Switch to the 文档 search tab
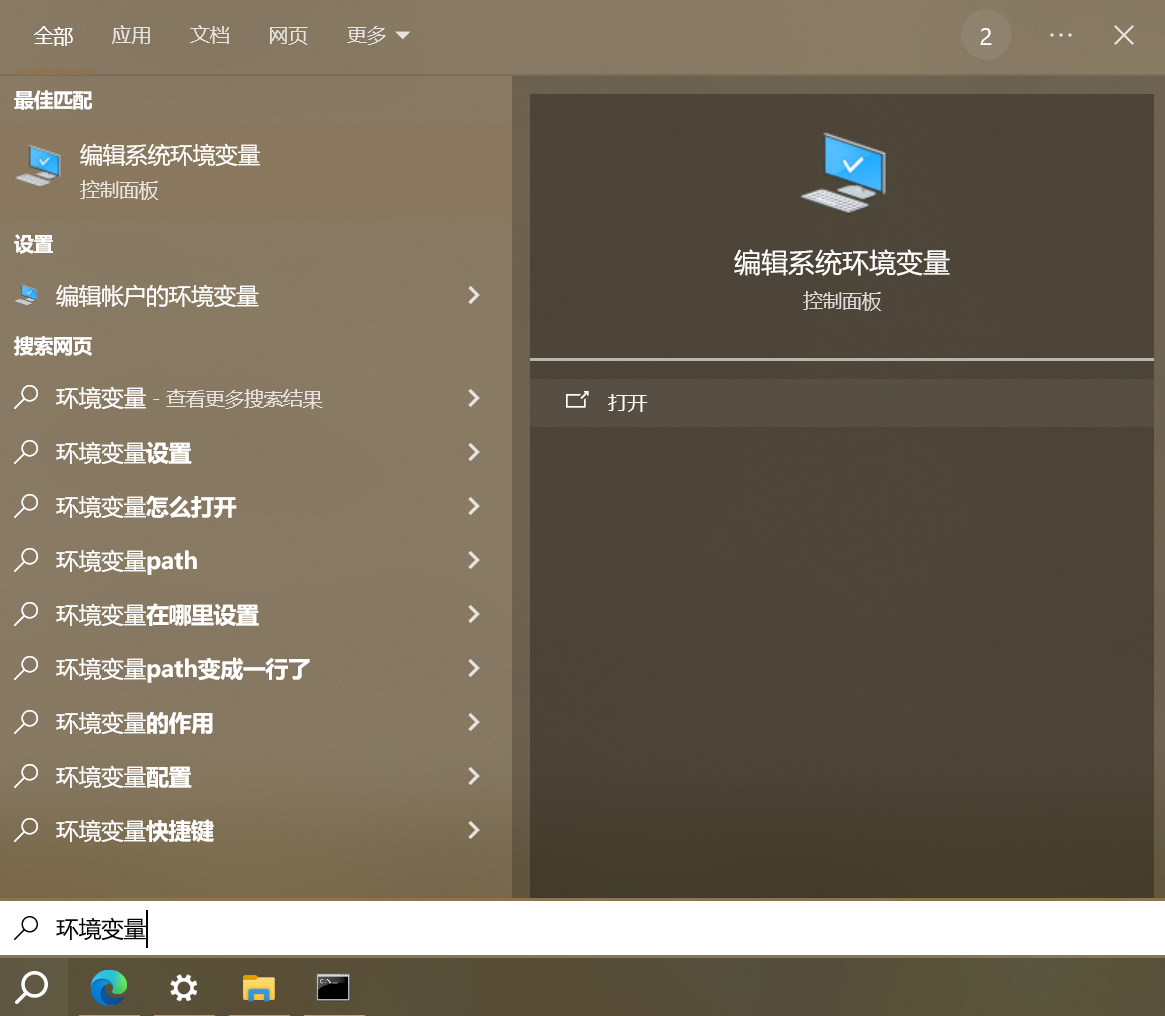1165x1016 pixels. pos(209,35)
